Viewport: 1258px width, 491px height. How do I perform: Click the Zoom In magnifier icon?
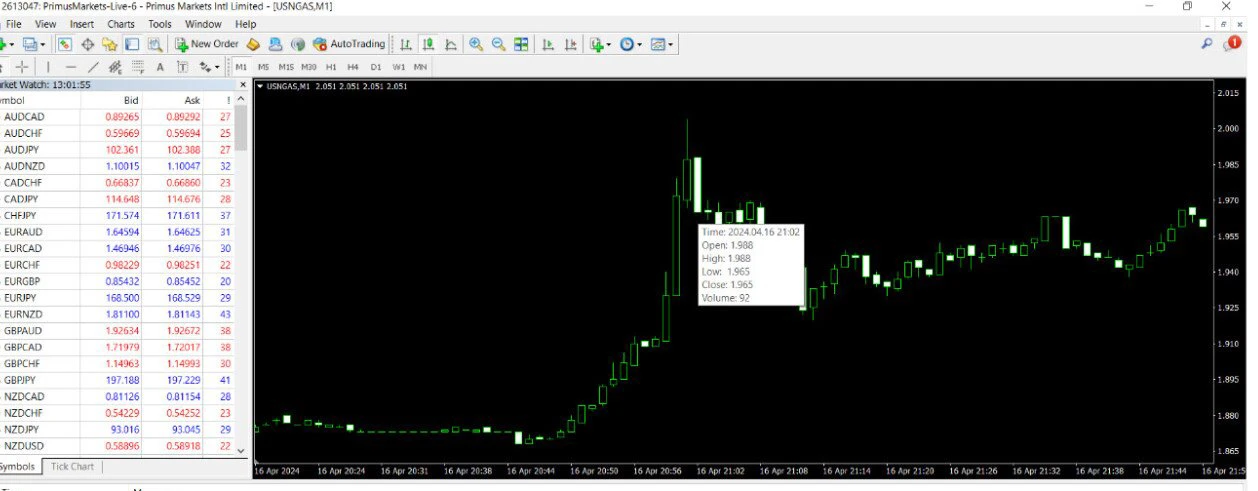(x=476, y=44)
